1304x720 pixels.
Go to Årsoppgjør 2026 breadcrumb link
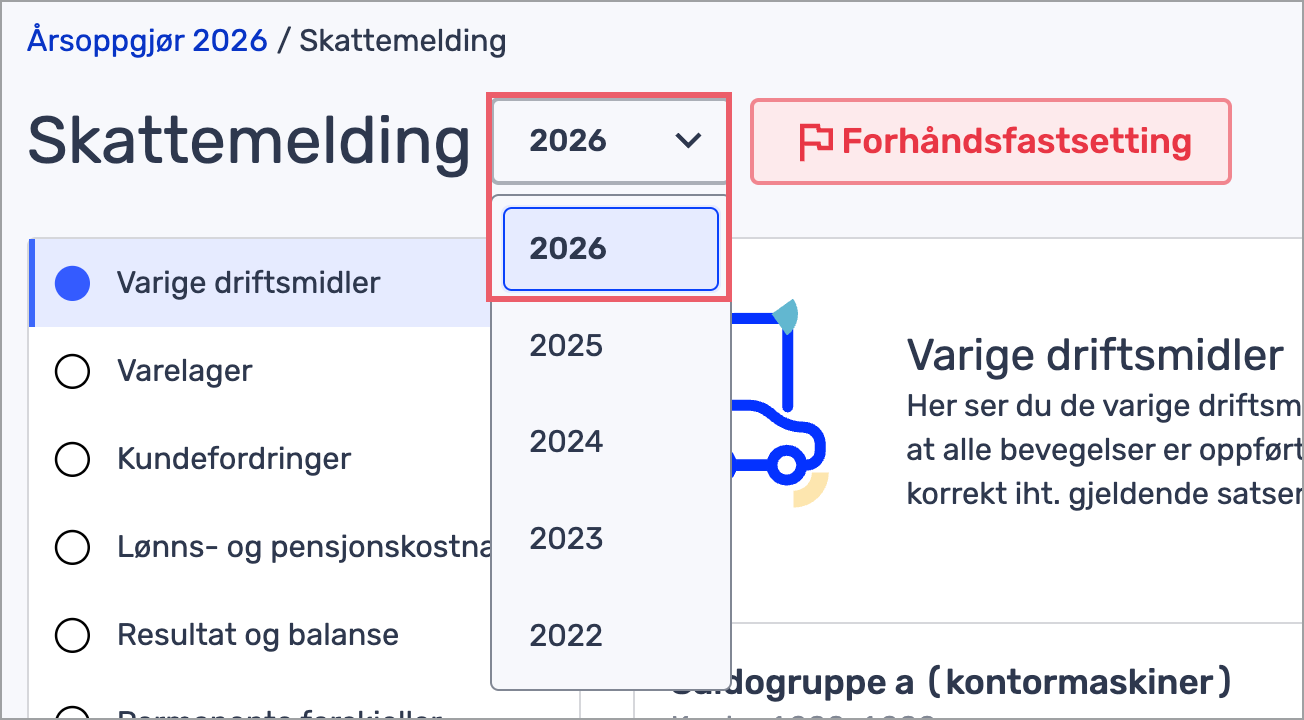148,41
